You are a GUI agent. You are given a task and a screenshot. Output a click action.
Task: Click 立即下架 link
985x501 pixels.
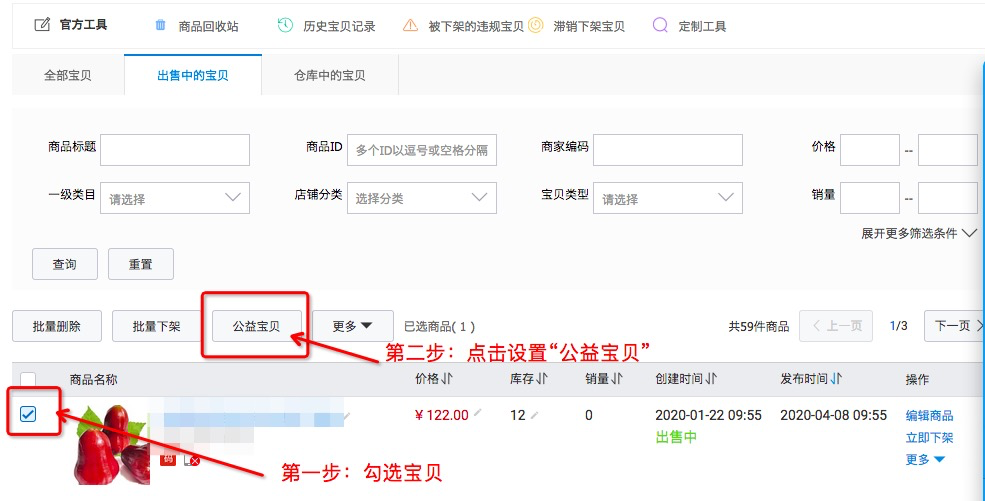pos(929,437)
